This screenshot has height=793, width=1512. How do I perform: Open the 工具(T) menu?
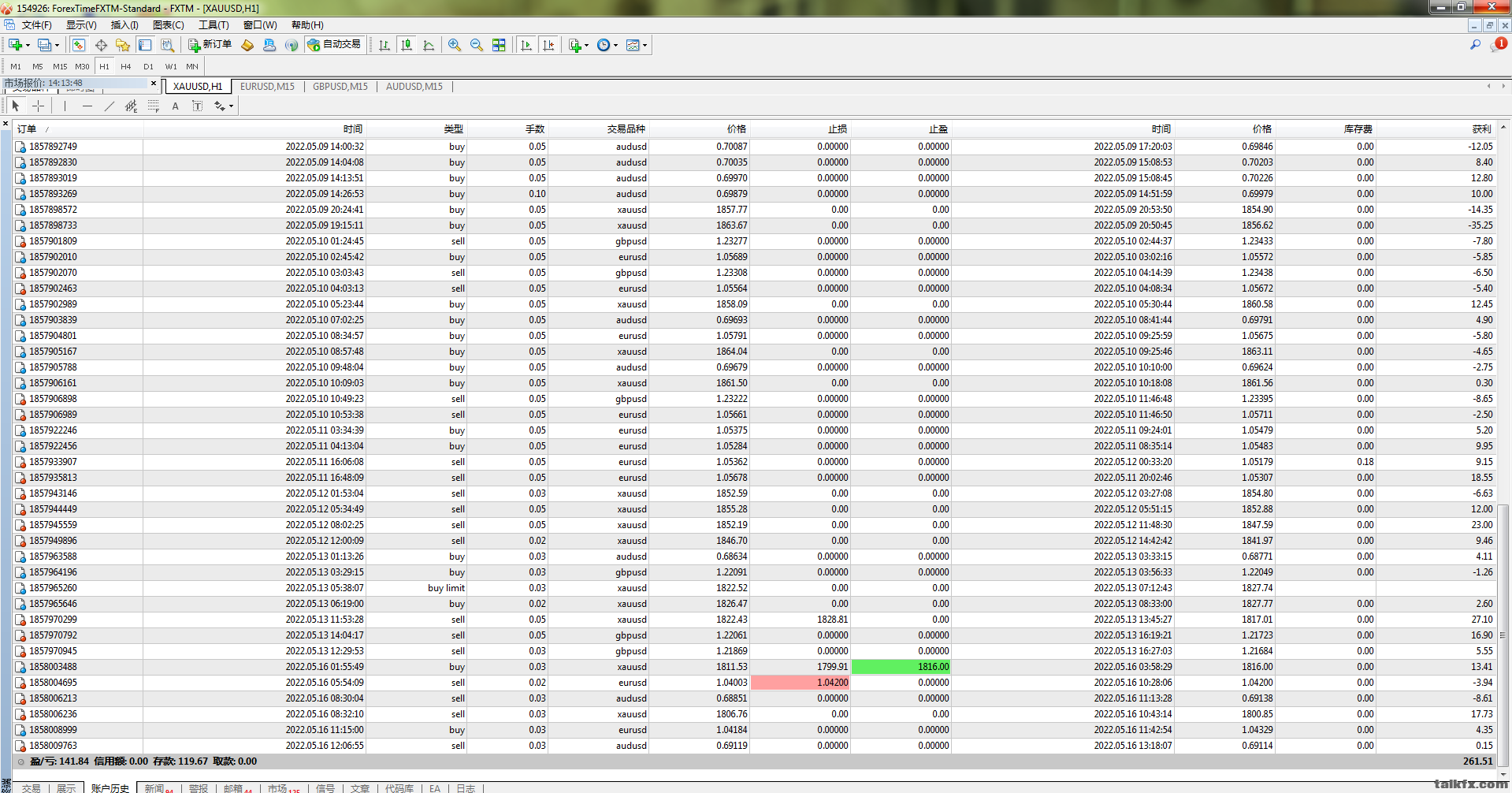214,25
